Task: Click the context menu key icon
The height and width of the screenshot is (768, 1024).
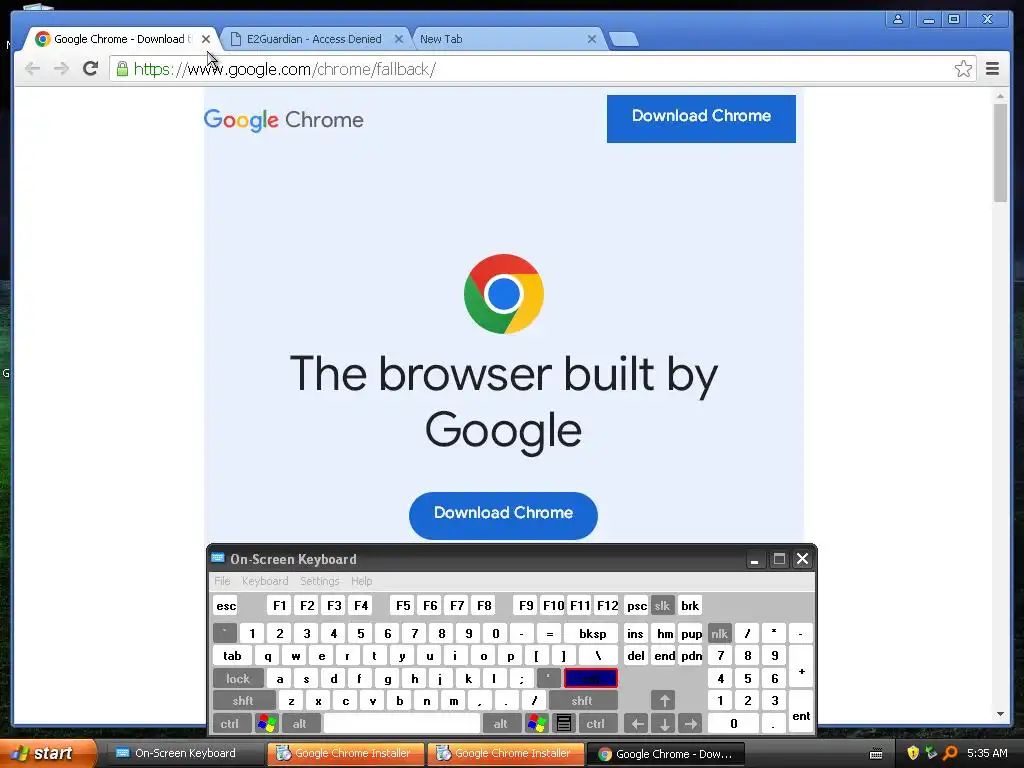Action: [564, 724]
